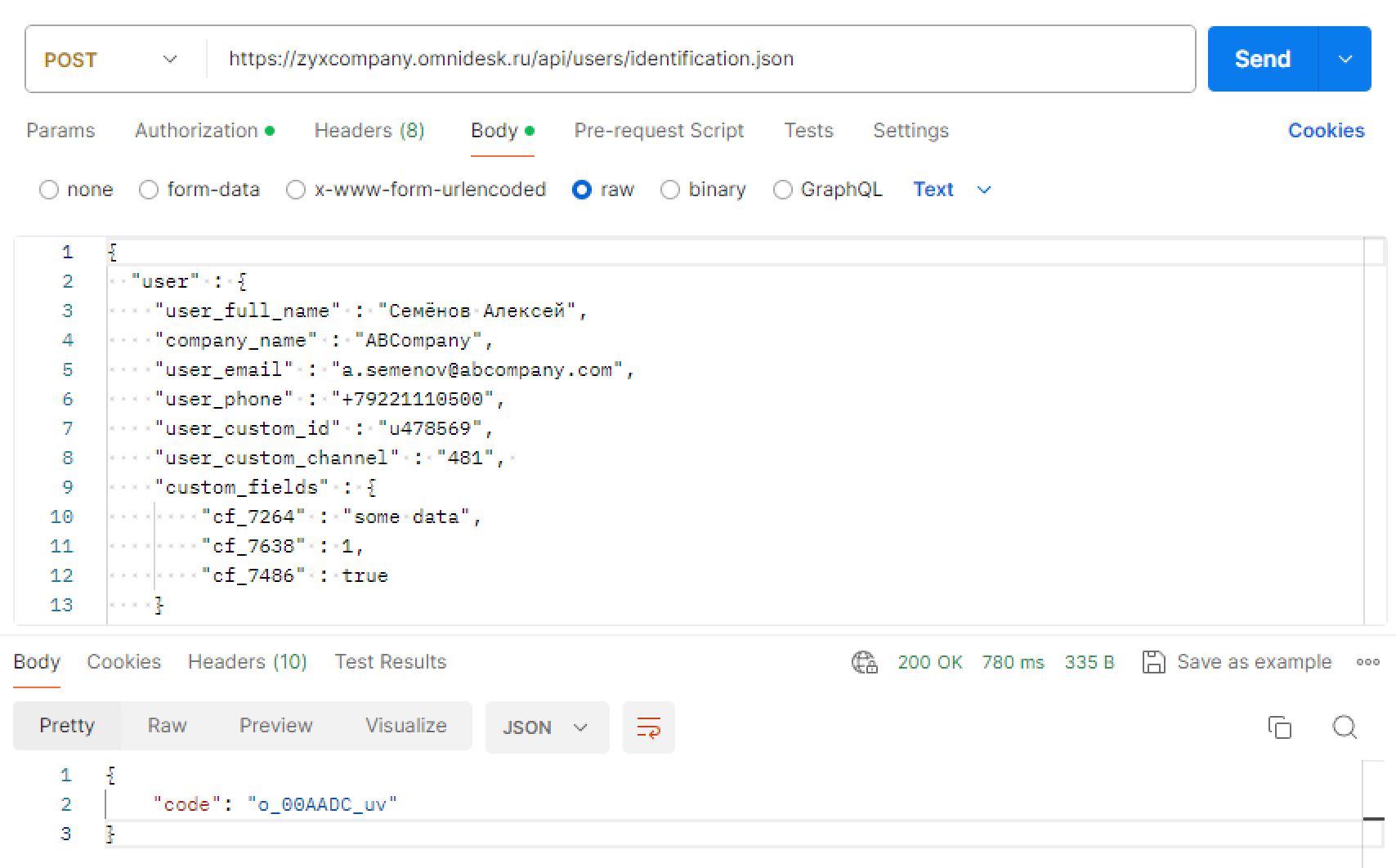Open the JSON format dropdown
Viewport: 1396px width, 868px height.
coord(547,727)
